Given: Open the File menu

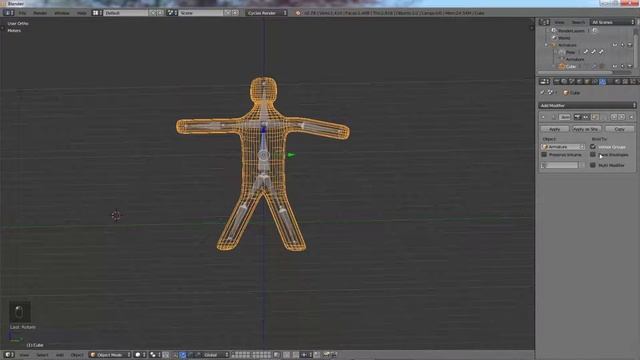Looking at the screenshot, I should (22, 13).
